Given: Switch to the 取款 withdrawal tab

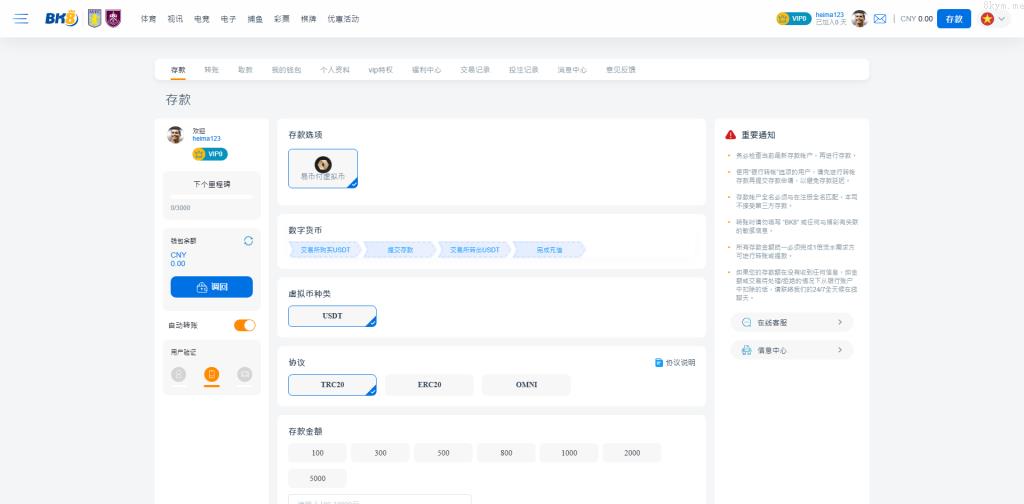Looking at the screenshot, I should tap(245, 70).
